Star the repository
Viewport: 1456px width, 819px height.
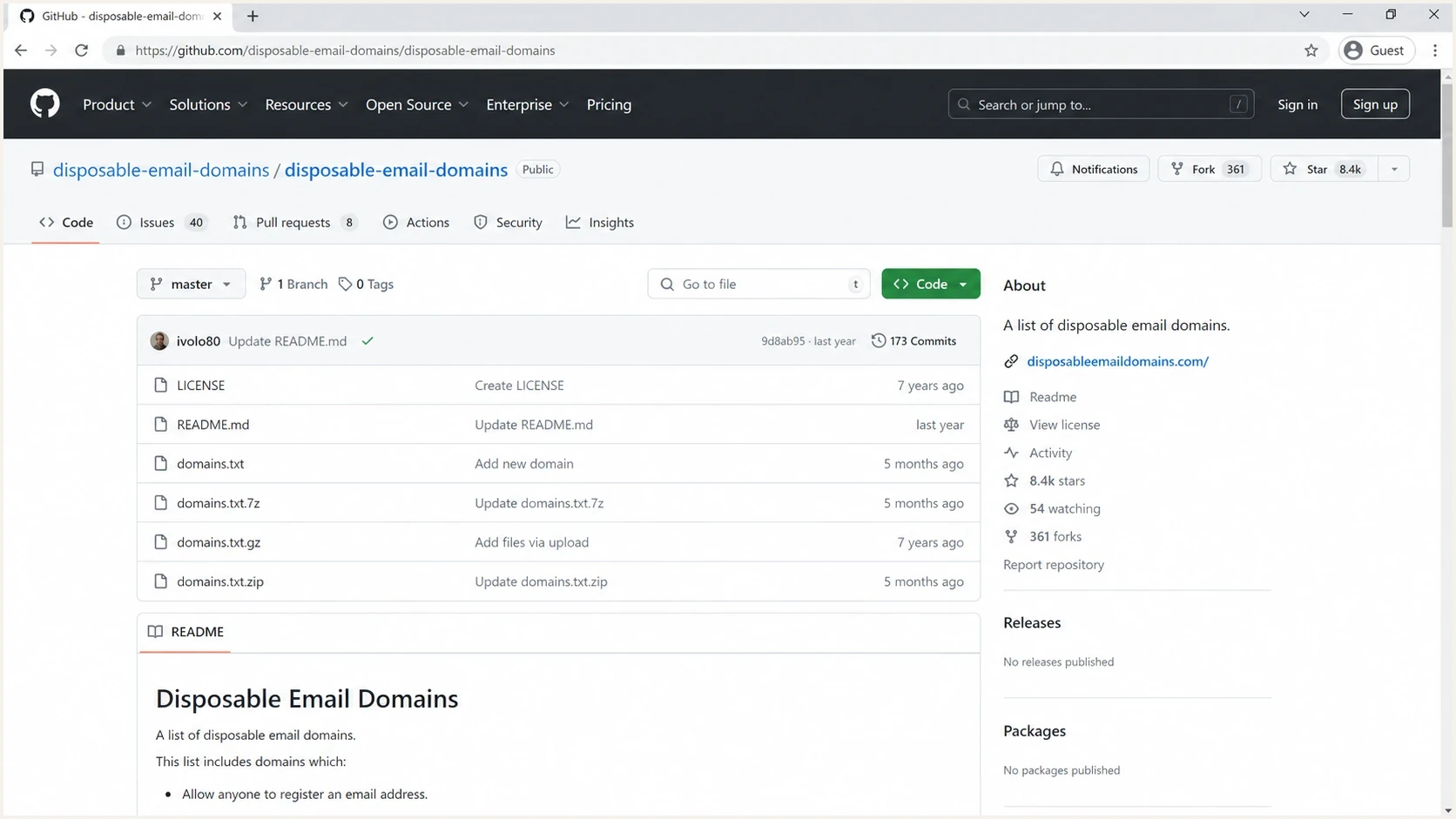click(x=1324, y=169)
